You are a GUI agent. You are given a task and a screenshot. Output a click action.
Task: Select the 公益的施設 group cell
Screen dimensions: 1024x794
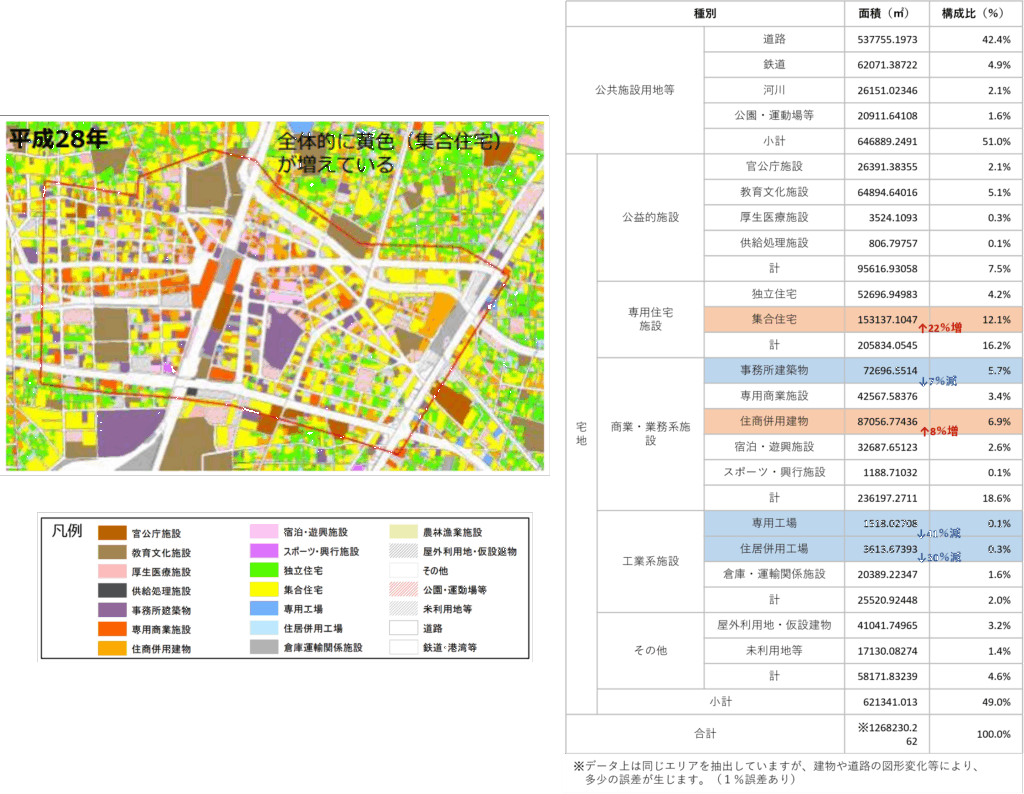tap(650, 217)
